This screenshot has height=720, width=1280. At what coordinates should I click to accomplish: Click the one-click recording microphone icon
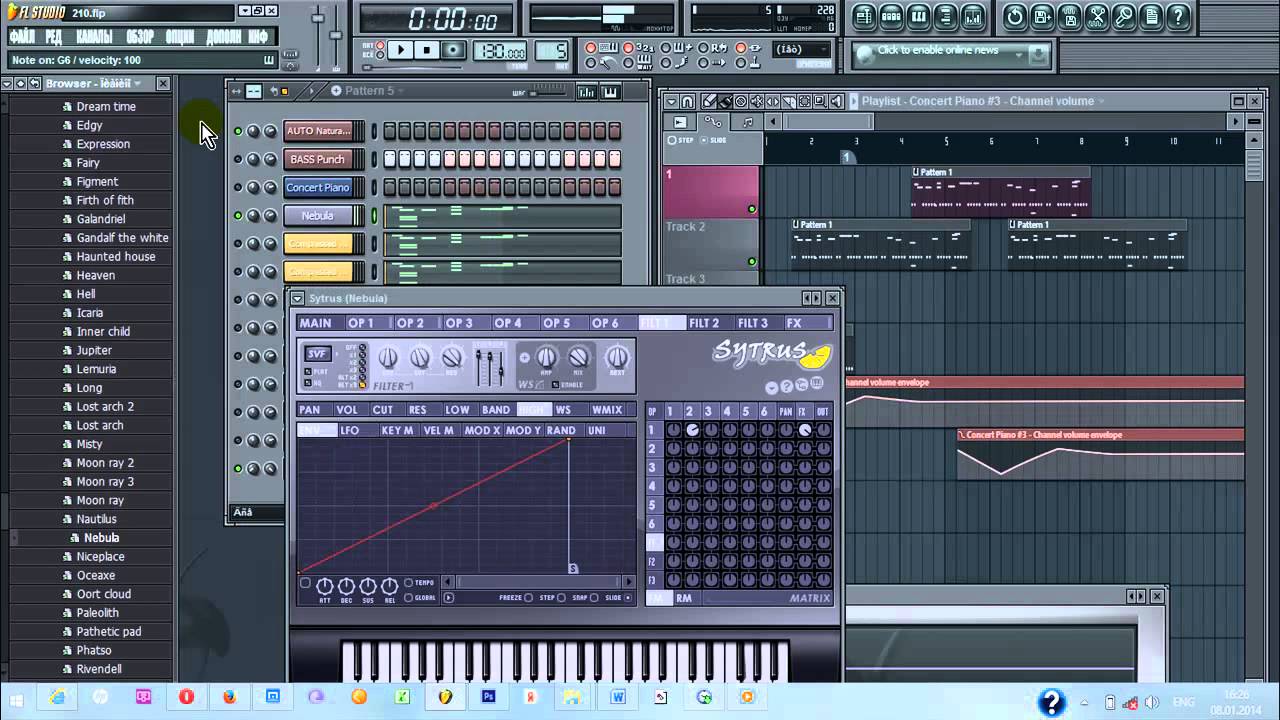1124,16
